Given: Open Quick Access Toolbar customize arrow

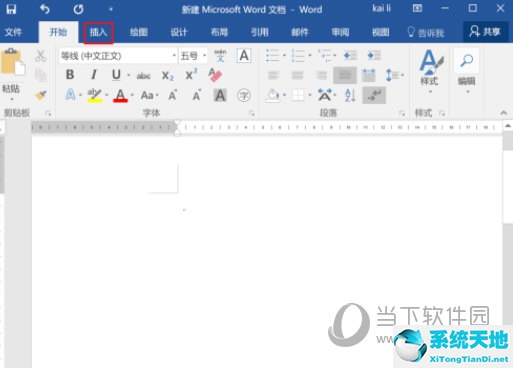Looking at the screenshot, I should tap(111, 9).
